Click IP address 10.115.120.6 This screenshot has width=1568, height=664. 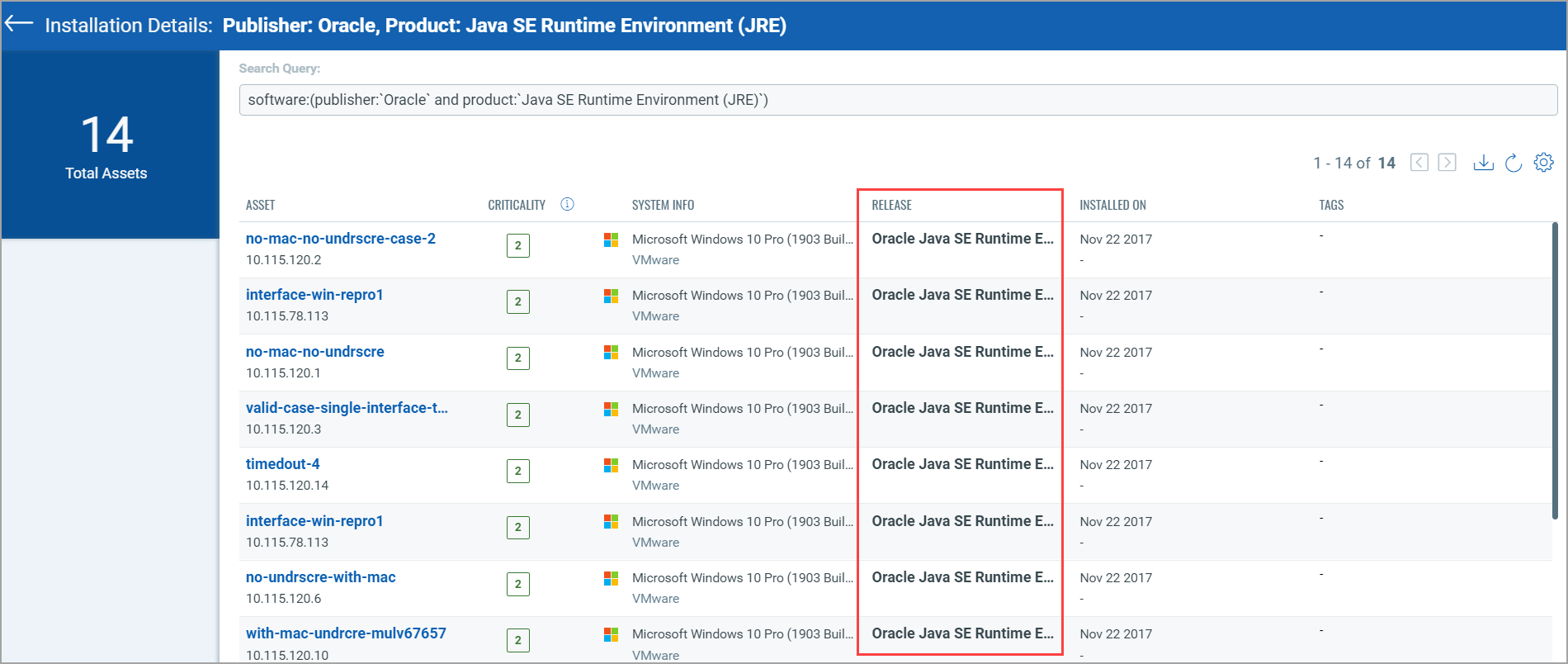pos(284,599)
